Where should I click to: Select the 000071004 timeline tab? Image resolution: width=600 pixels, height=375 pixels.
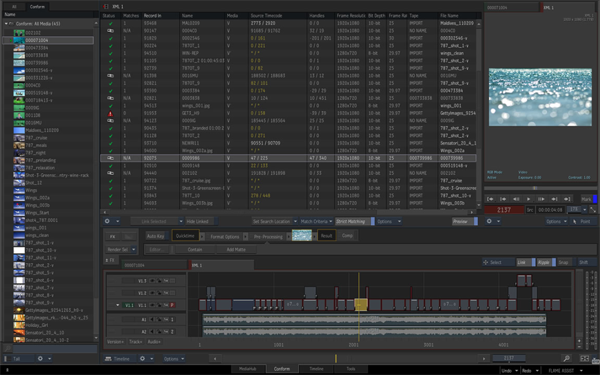(154, 265)
